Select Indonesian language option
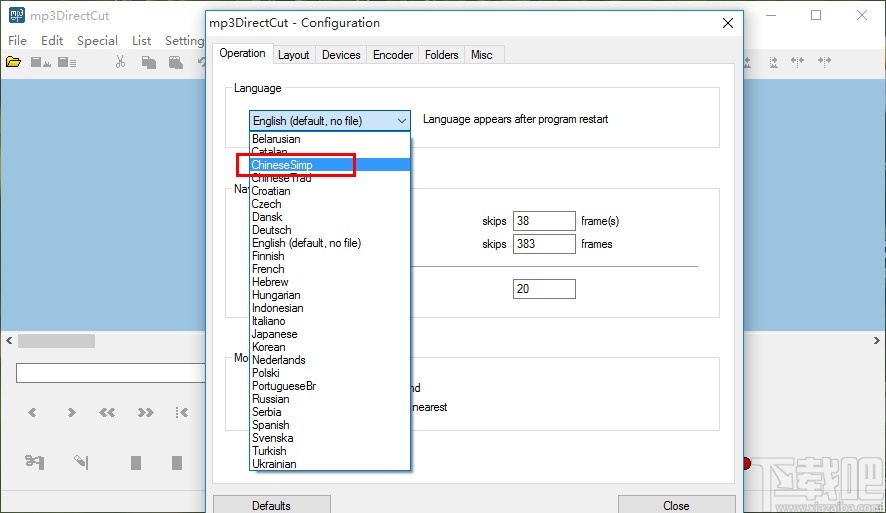This screenshot has width=886, height=513. pos(329,308)
